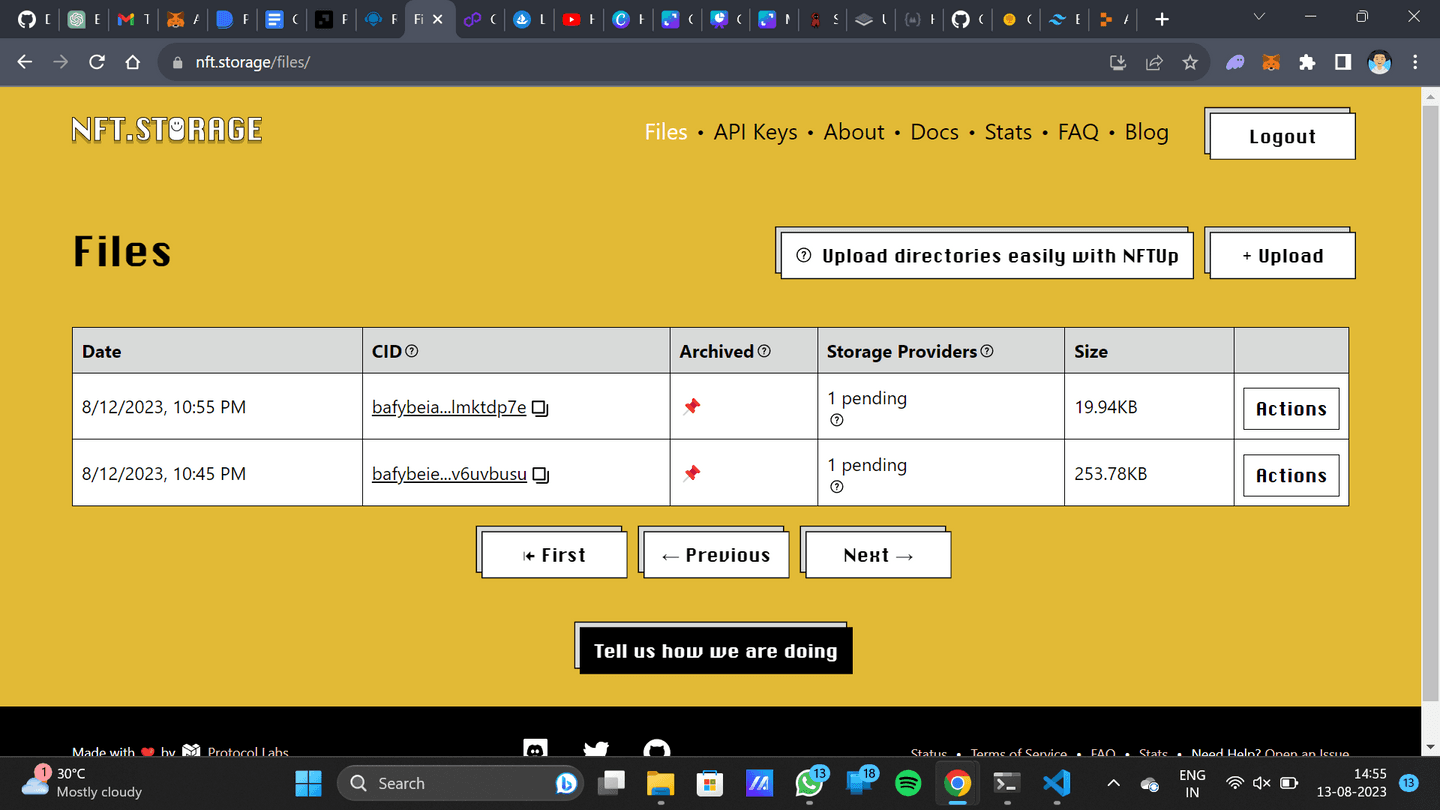Open the MetaMask fox extension icon
1440x810 pixels.
[x=1270, y=62]
